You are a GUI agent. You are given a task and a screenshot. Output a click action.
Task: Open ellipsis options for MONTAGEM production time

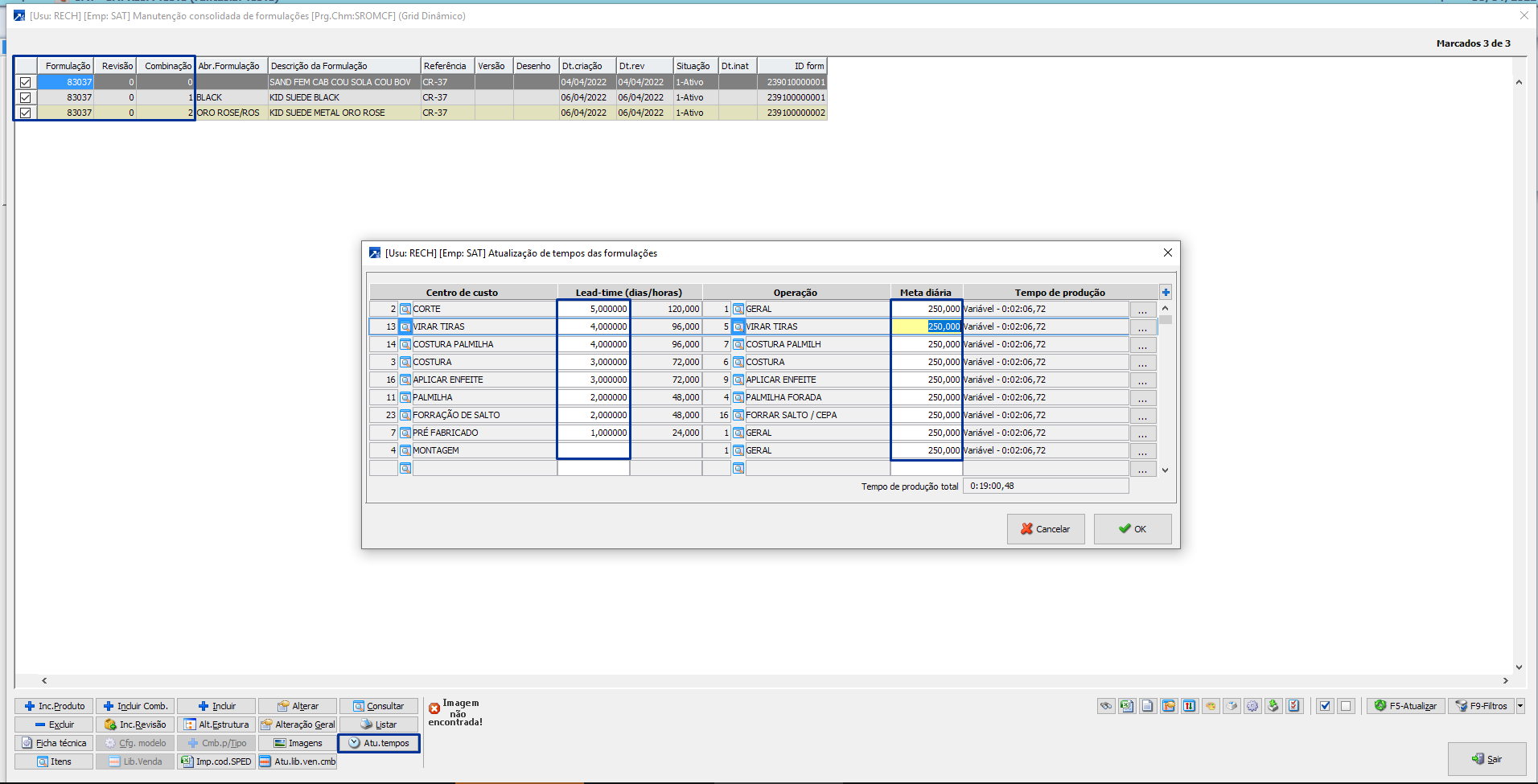tap(1142, 451)
